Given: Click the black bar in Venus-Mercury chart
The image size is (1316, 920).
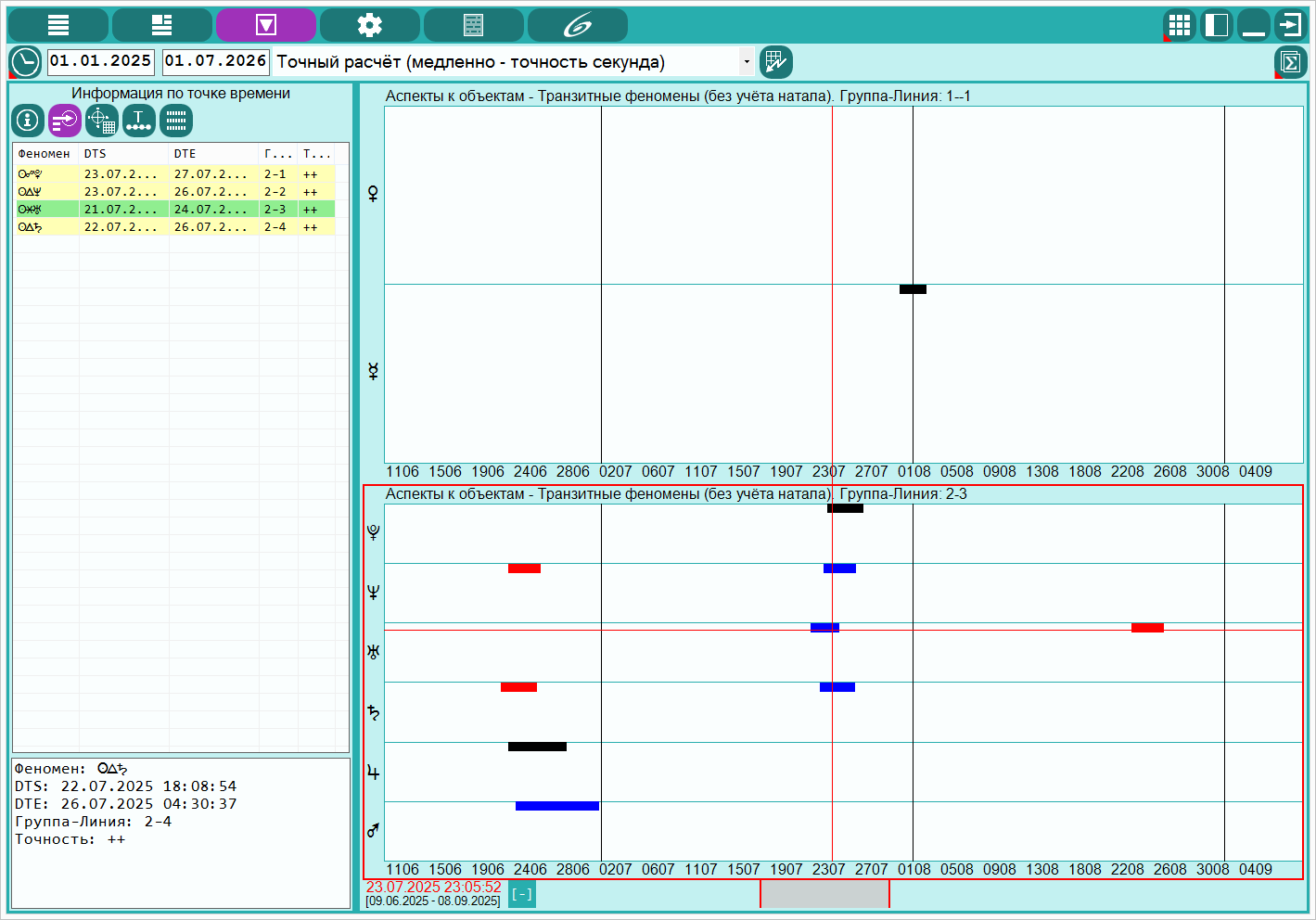Looking at the screenshot, I should (913, 289).
